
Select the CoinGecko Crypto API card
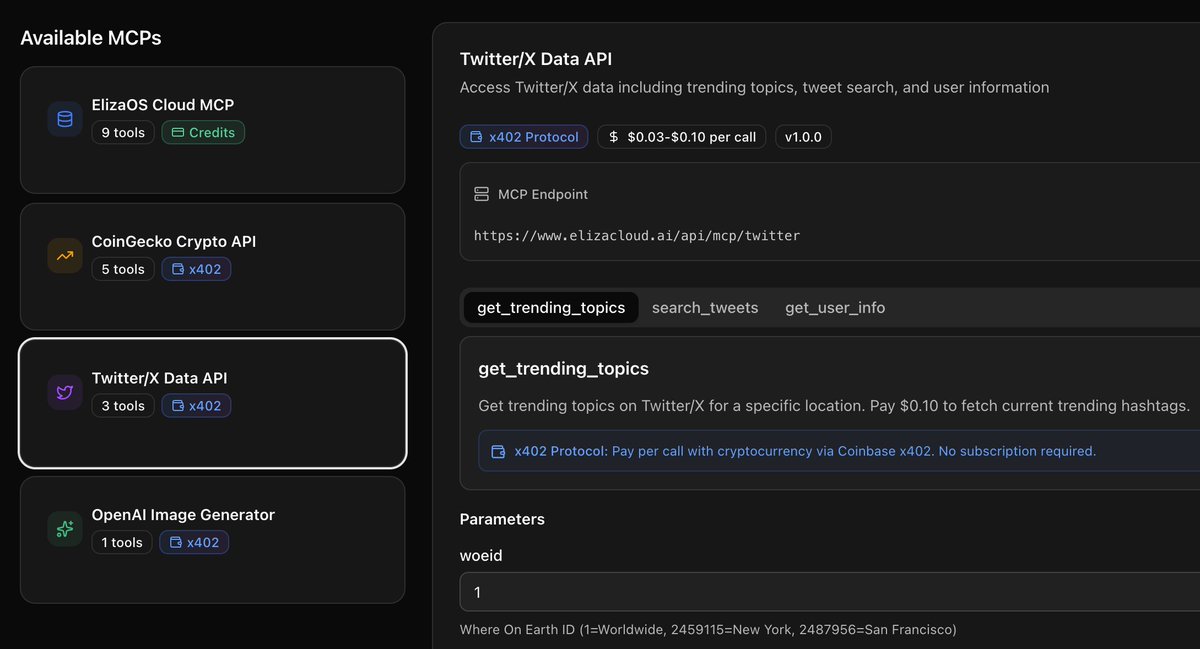(x=212, y=266)
